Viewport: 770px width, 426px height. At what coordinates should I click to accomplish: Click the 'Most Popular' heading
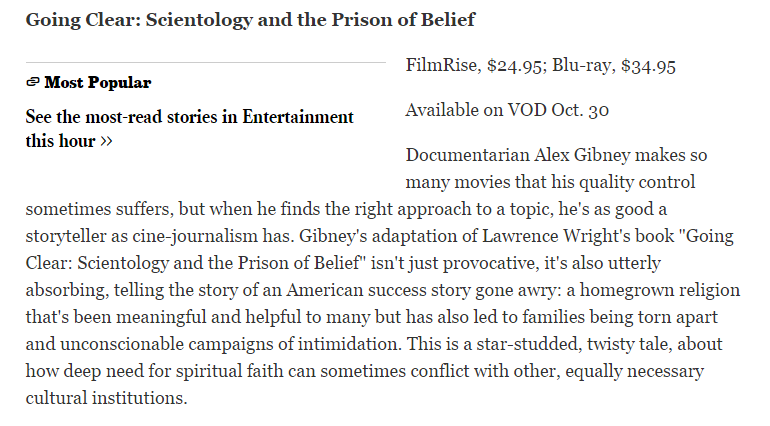point(98,82)
